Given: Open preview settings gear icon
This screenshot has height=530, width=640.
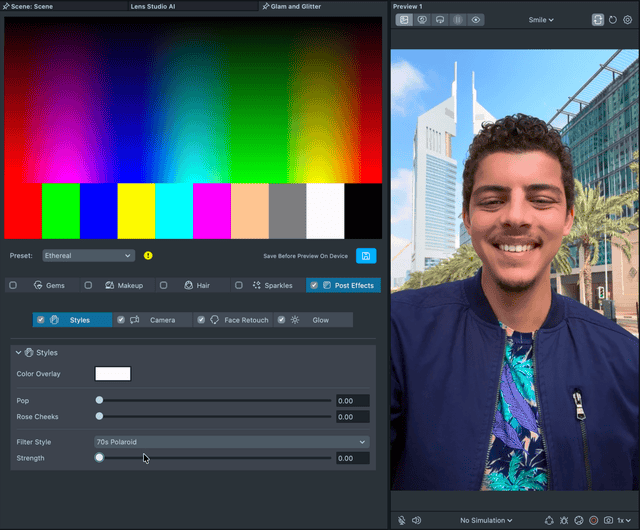Looking at the screenshot, I should point(628,19).
